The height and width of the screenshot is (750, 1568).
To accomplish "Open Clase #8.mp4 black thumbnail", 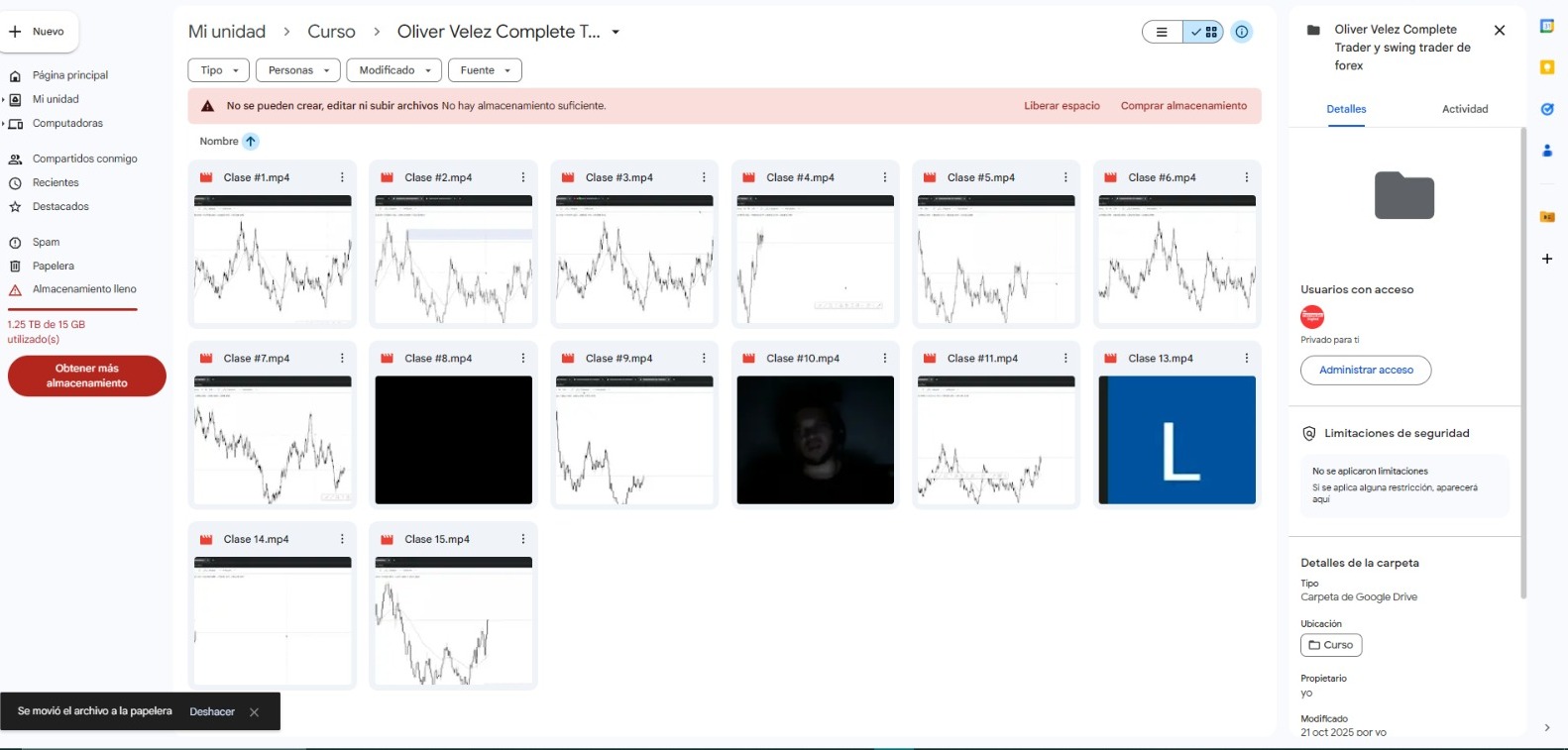I will coord(453,440).
